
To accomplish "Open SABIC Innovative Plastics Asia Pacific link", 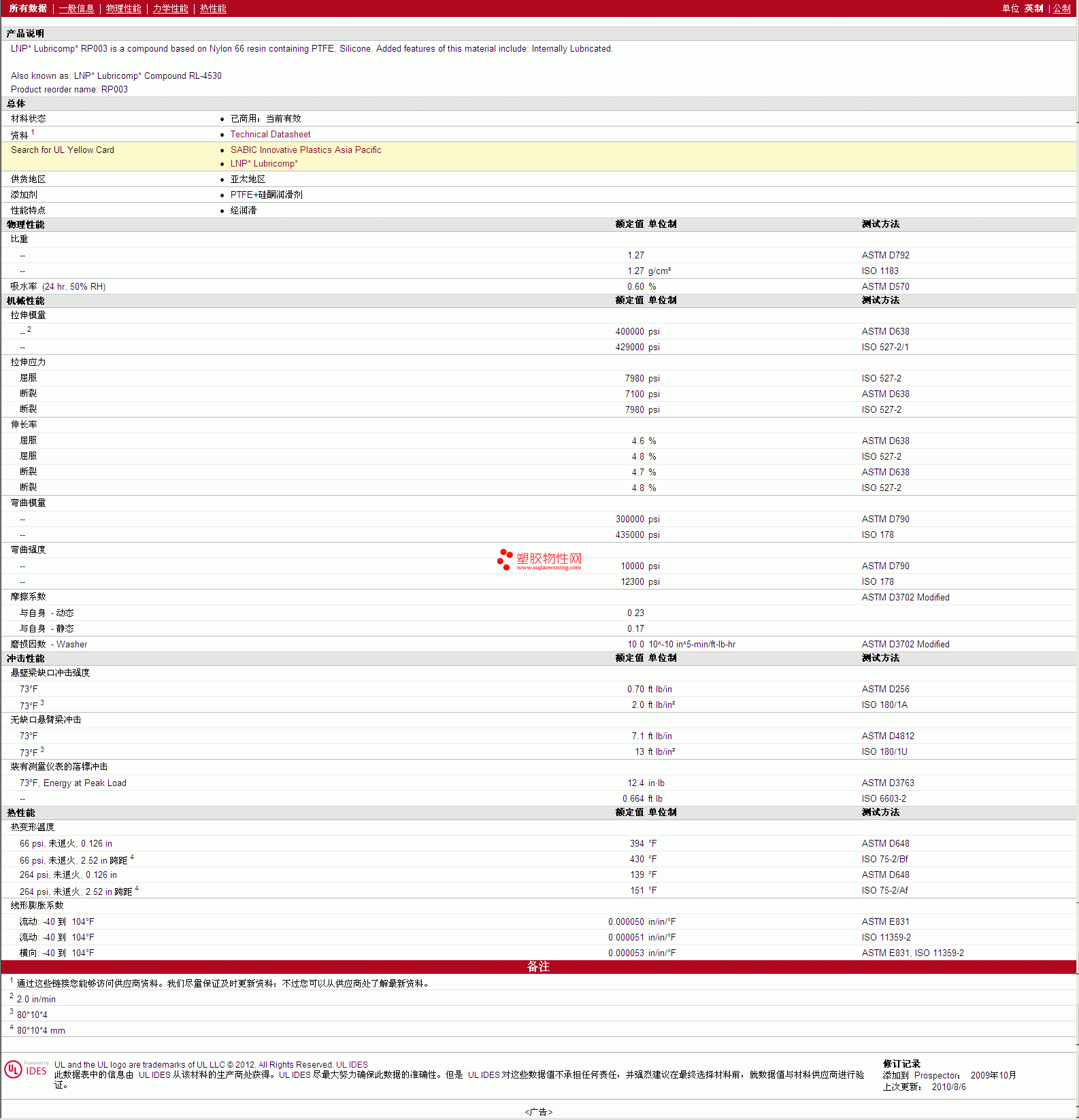I will point(305,150).
